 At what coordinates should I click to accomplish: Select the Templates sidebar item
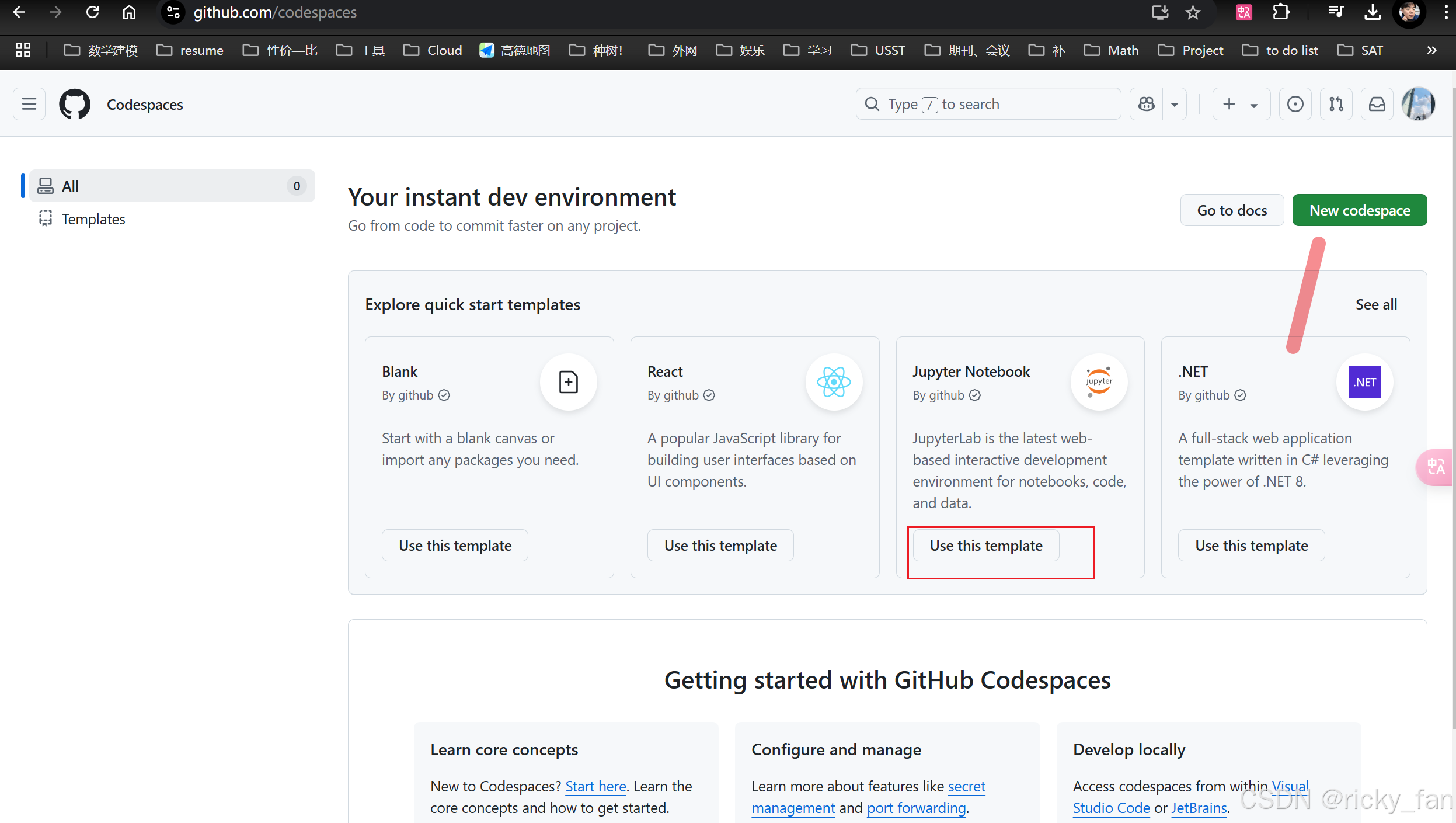pos(93,219)
